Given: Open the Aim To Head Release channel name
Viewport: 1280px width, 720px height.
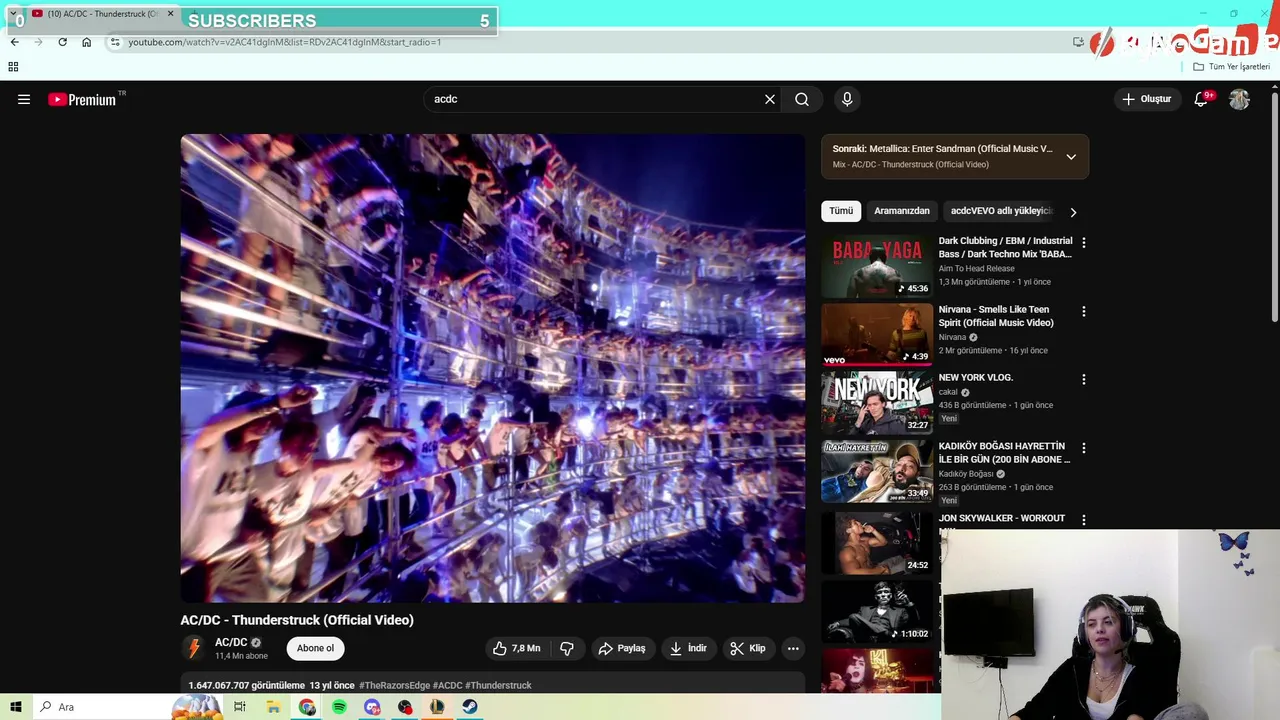Looking at the screenshot, I should (x=976, y=268).
